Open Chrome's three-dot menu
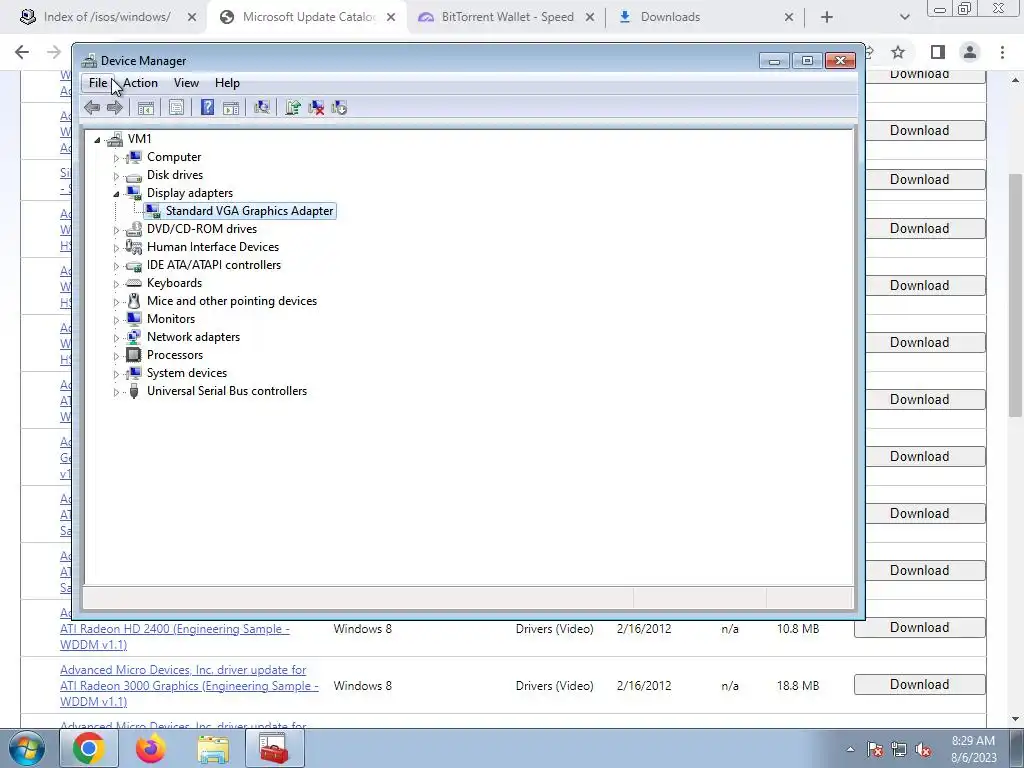Screen dimensions: 1024x768 [x=1002, y=52]
